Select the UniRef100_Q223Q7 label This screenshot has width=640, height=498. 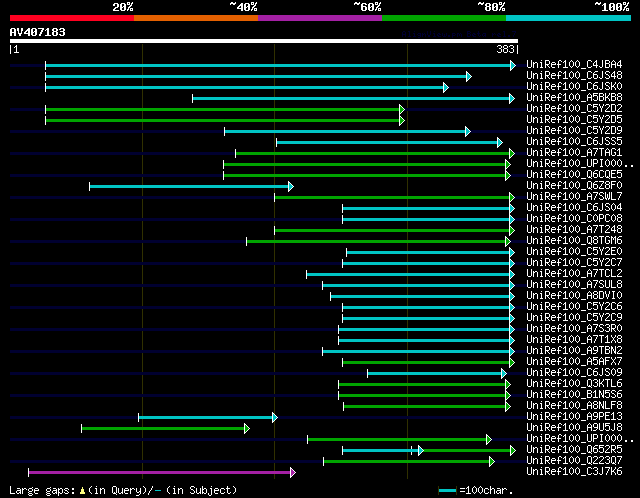click(574, 461)
